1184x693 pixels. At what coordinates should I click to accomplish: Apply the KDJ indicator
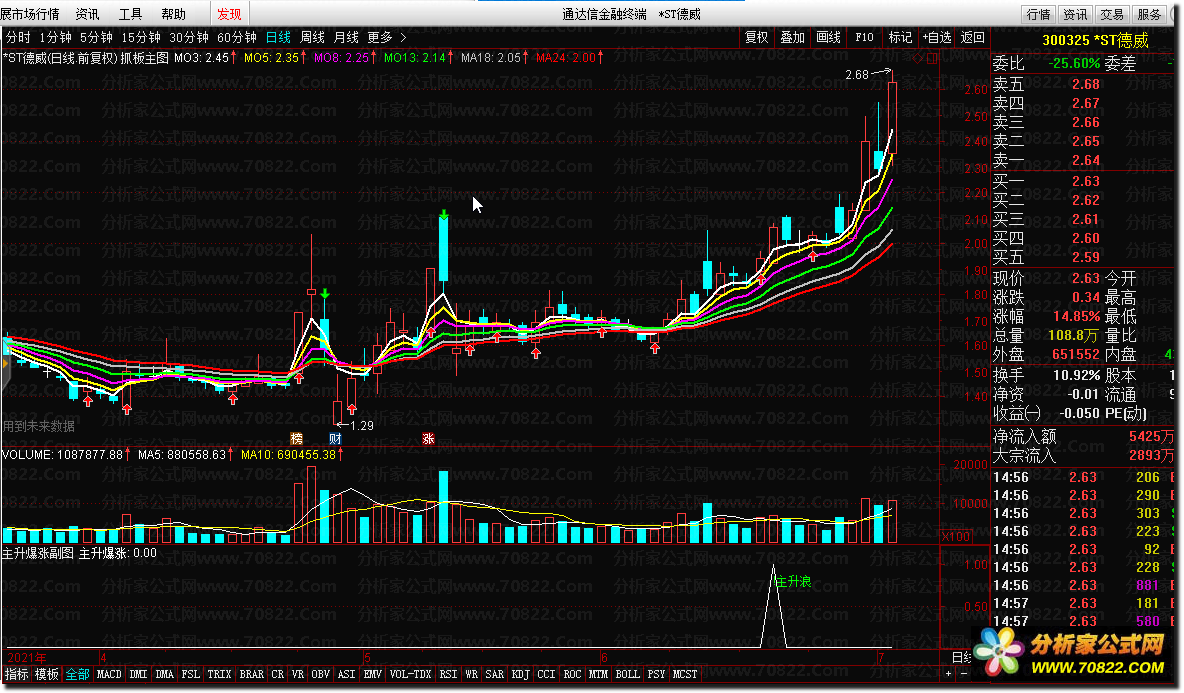coord(520,674)
